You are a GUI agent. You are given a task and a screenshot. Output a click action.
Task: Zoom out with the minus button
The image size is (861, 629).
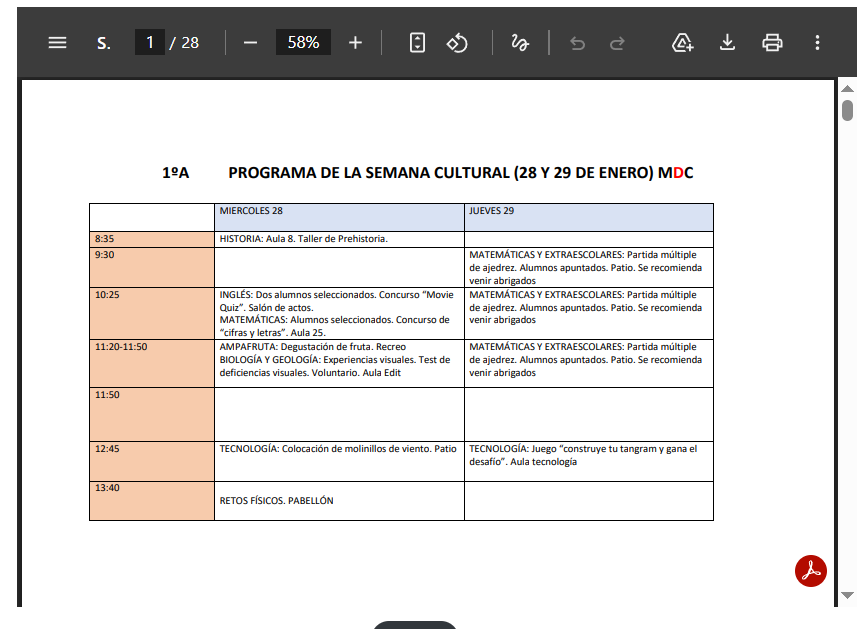250,42
